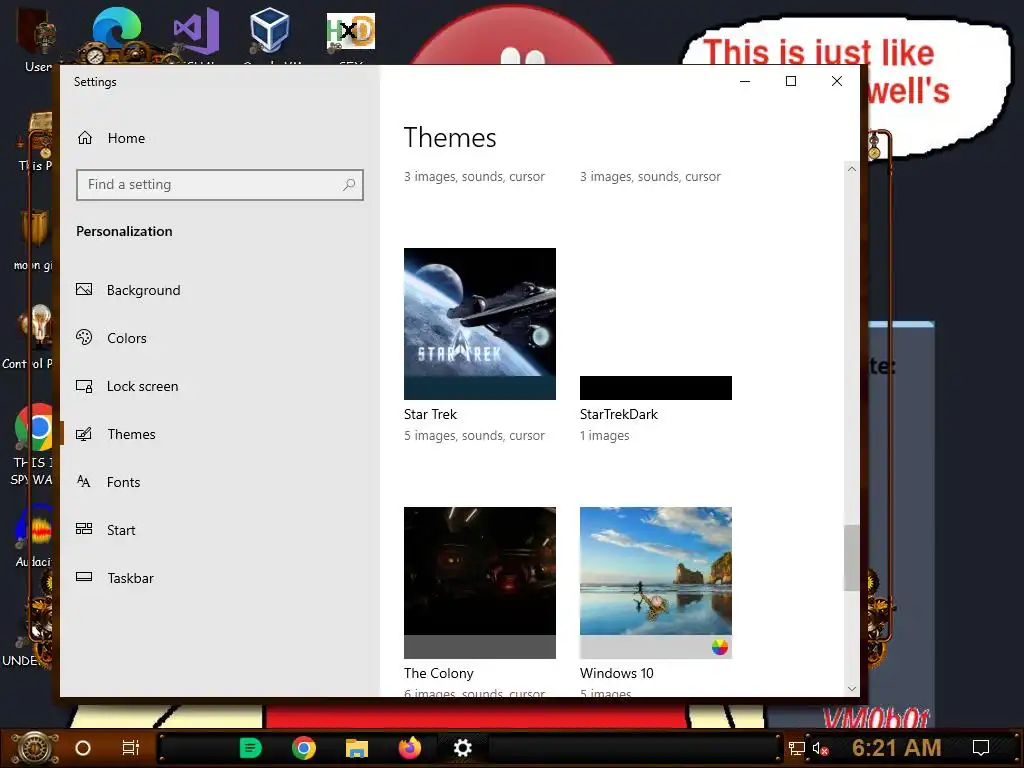Image resolution: width=1024 pixels, height=768 pixels.
Task: Click the Themes brush icon
Action: (x=84, y=434)
